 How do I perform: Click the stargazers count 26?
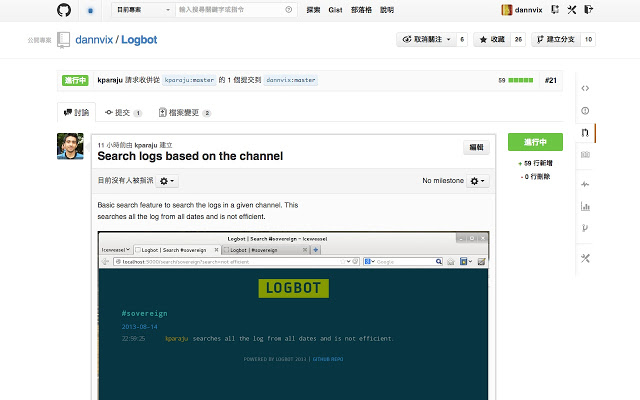tap(518, 40)
